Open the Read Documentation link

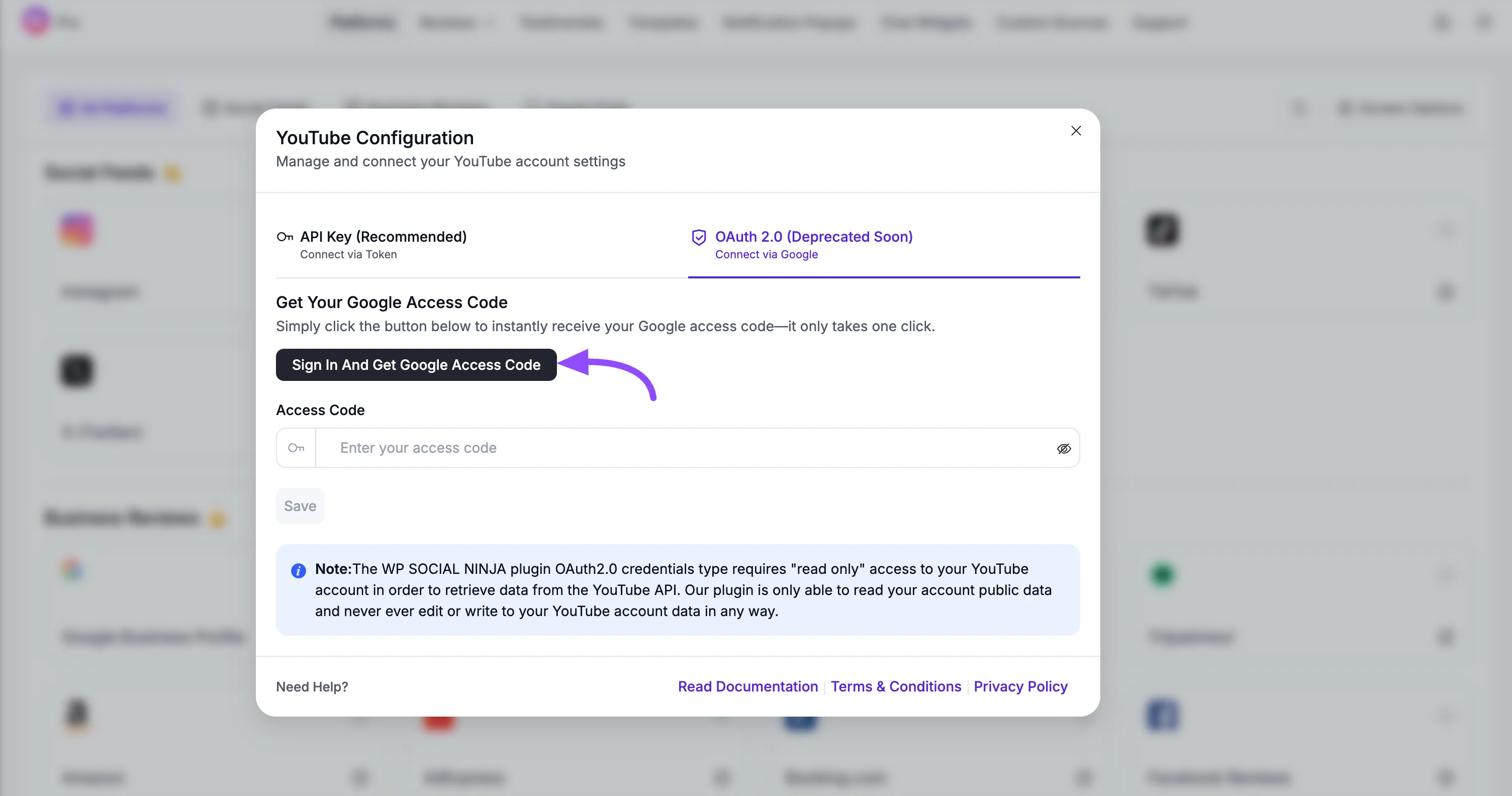point(748,686)
